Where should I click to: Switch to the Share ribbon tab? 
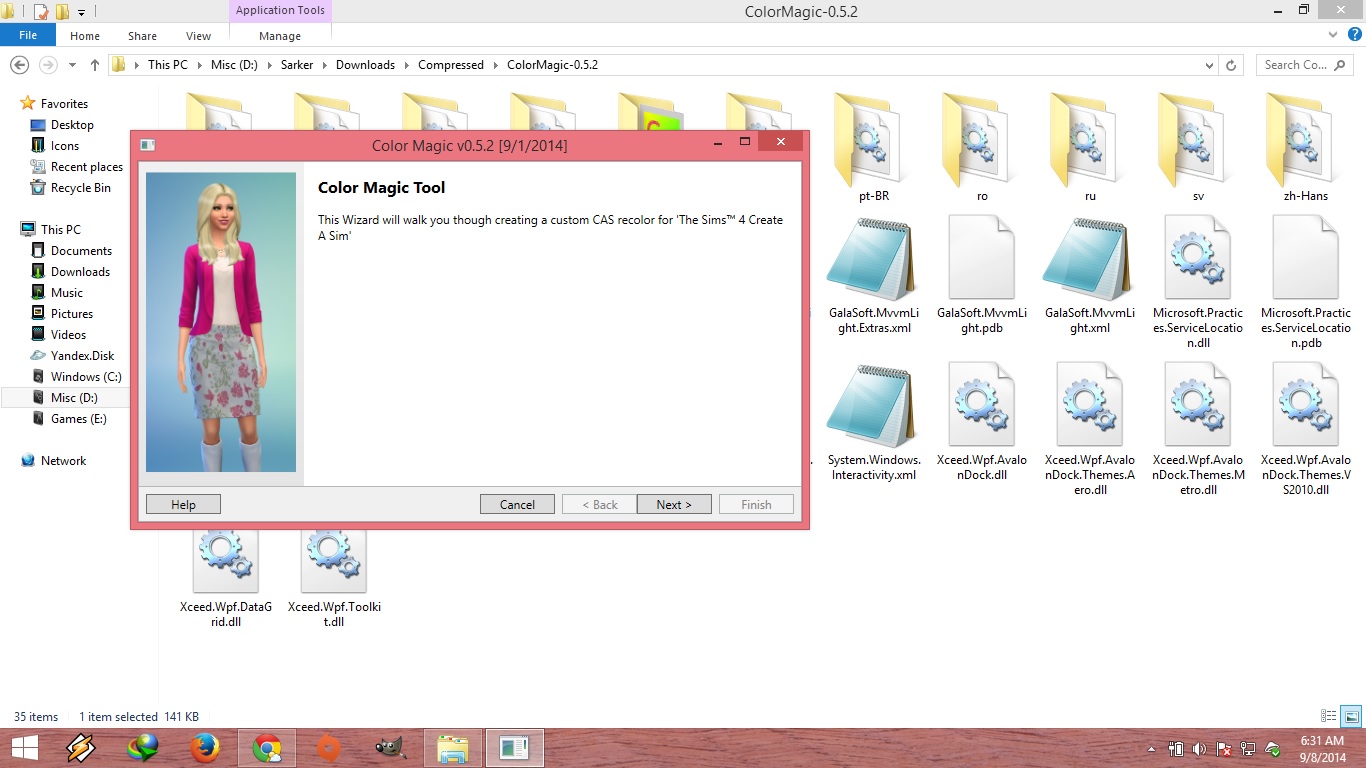[x=142, y=36]
